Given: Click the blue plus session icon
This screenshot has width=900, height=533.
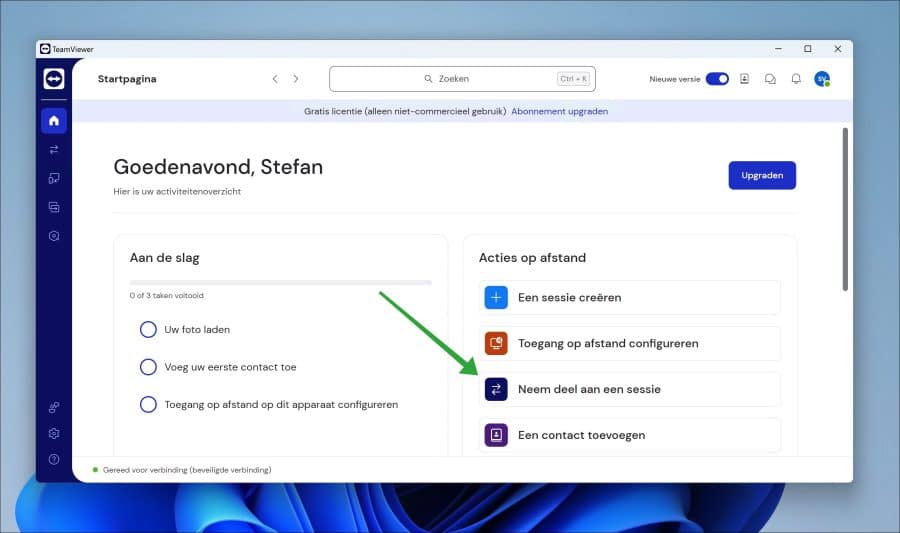Looking at the screenshot, I should point(496,297).
